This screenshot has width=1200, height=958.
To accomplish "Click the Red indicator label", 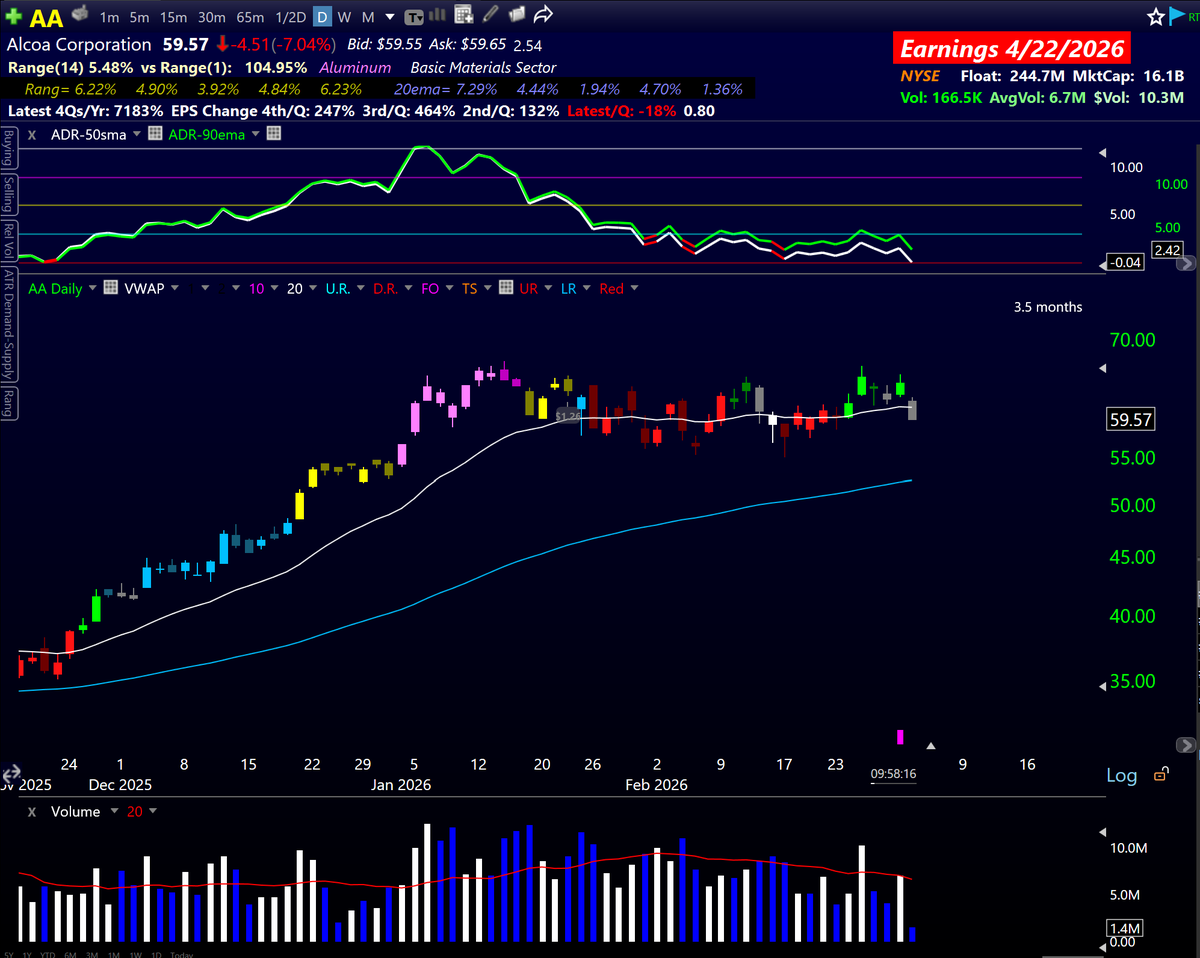I will point(611,288).
